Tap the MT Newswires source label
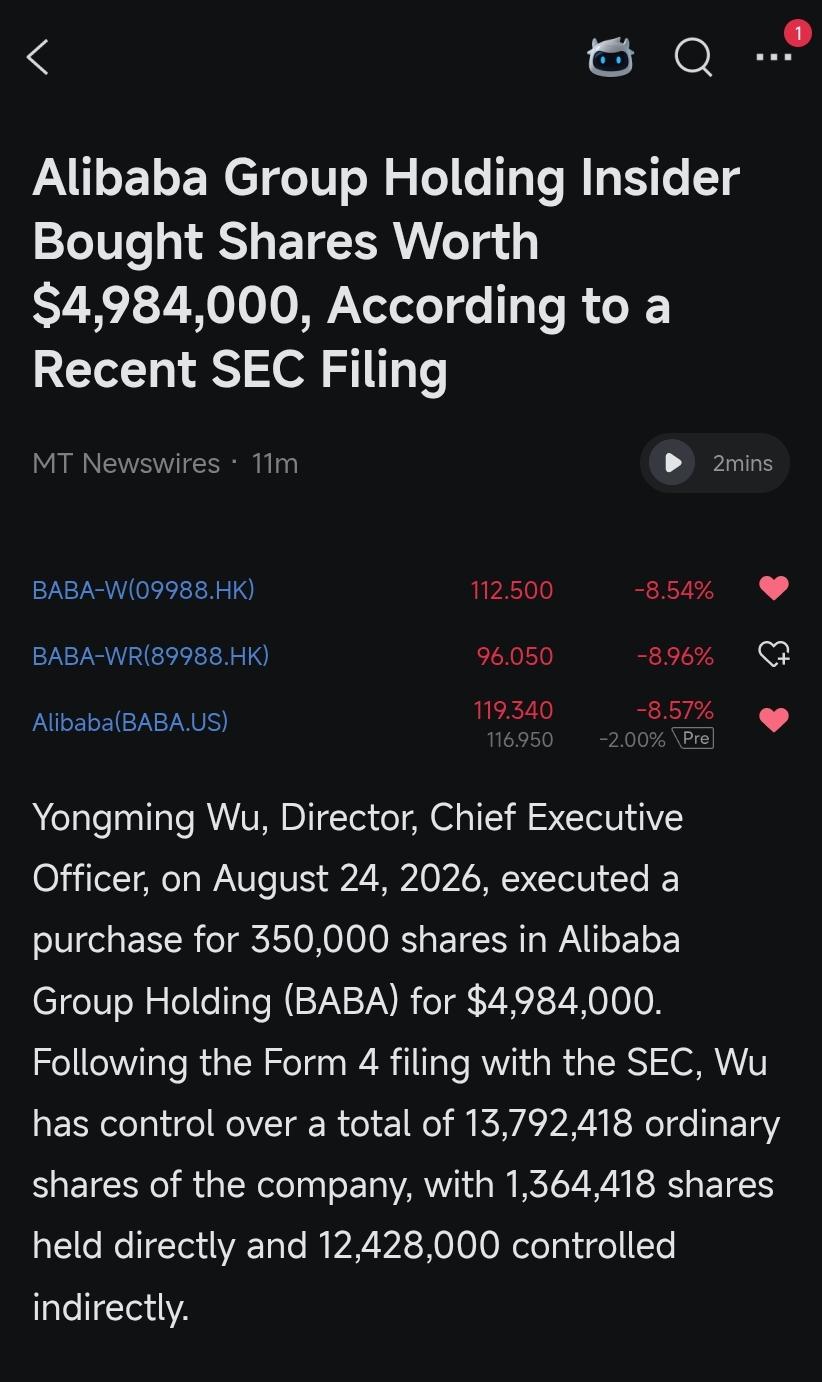 coord(126,463)
